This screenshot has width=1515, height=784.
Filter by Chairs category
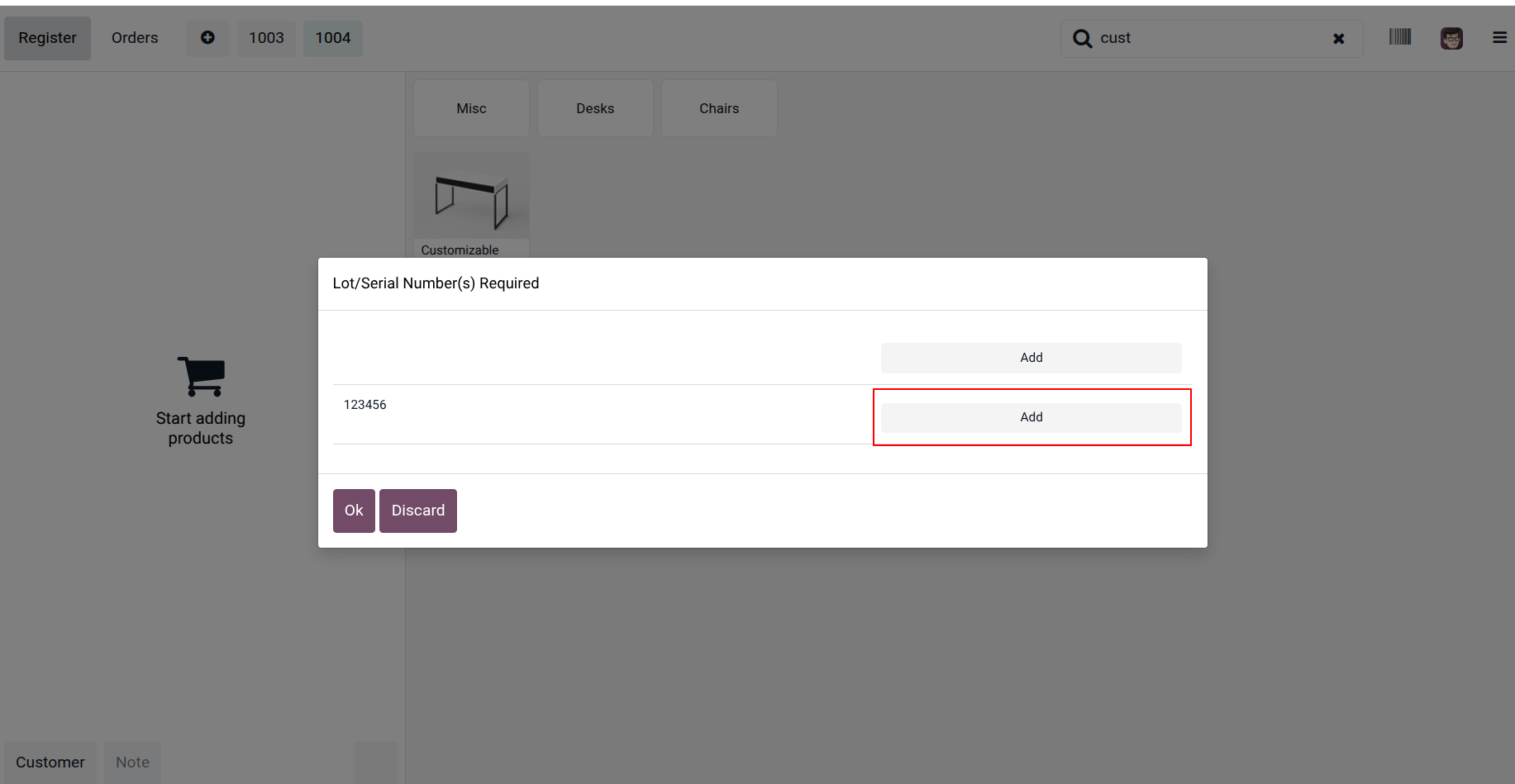719,108
